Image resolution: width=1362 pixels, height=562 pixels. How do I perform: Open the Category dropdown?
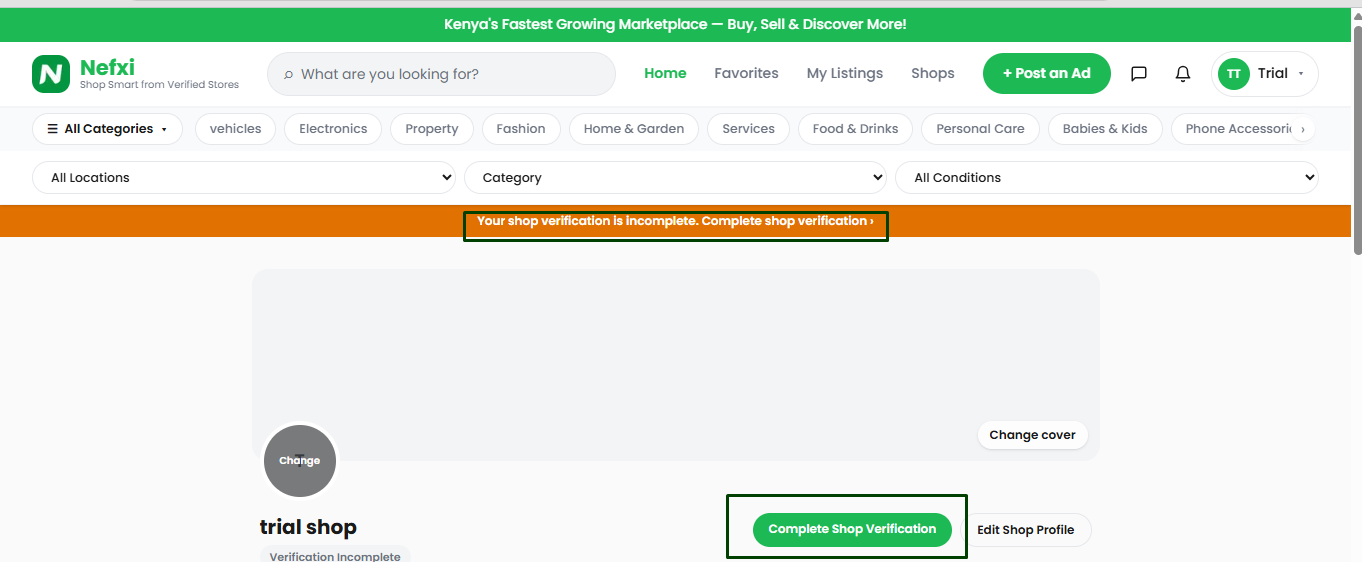tap(675, 178)
